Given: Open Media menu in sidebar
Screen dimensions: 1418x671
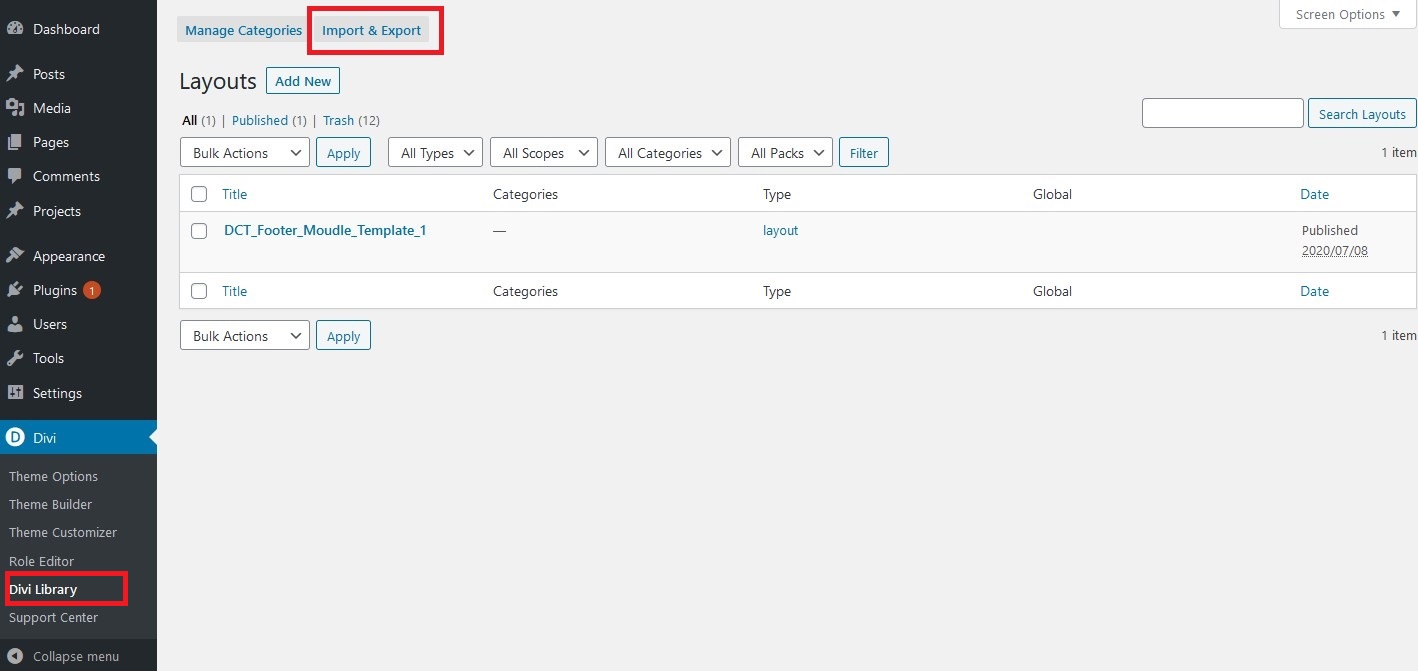Looking at the screenshot, I should tap(52, 108).
